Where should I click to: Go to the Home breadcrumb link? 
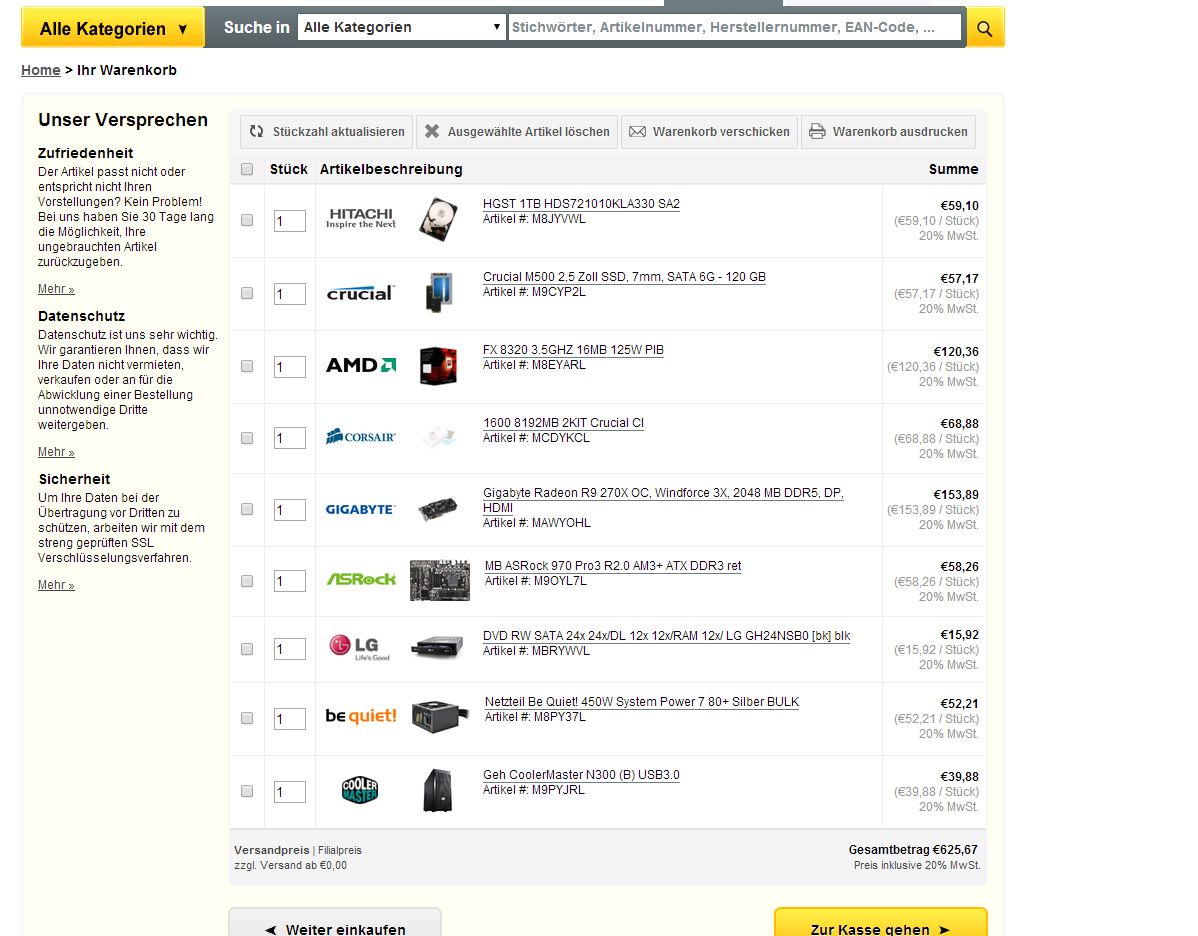point(40,70)
